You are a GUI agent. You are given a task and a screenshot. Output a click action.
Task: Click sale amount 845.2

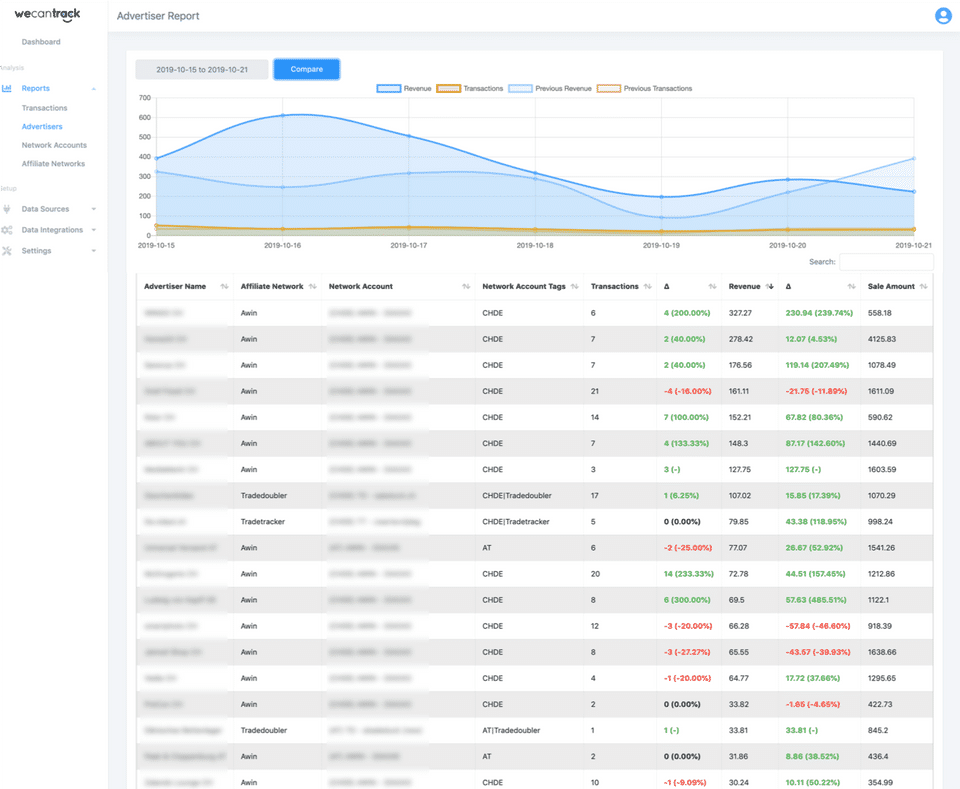(877, 730)
